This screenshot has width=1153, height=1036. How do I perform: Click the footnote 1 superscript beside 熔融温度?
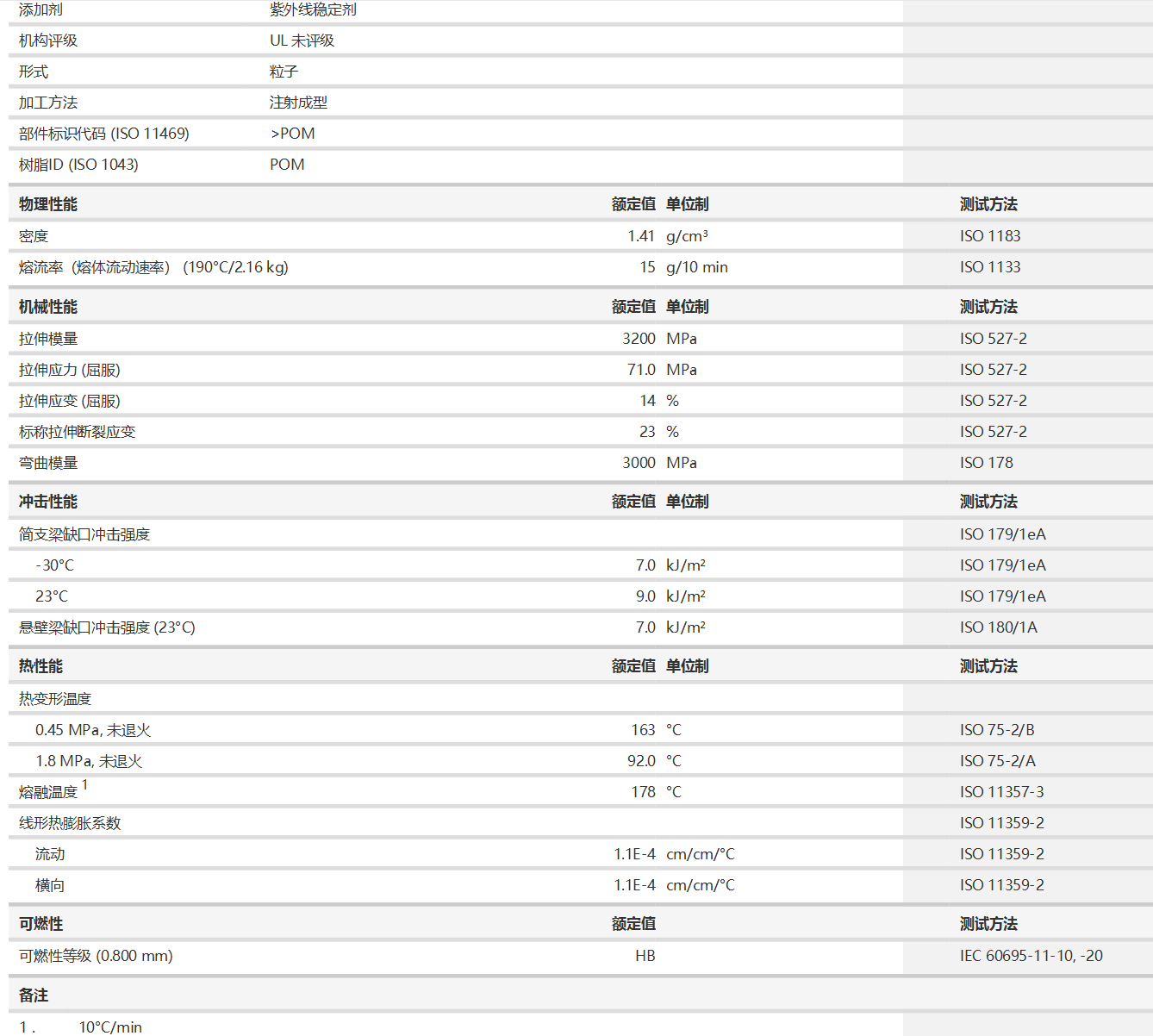[84, 785]
